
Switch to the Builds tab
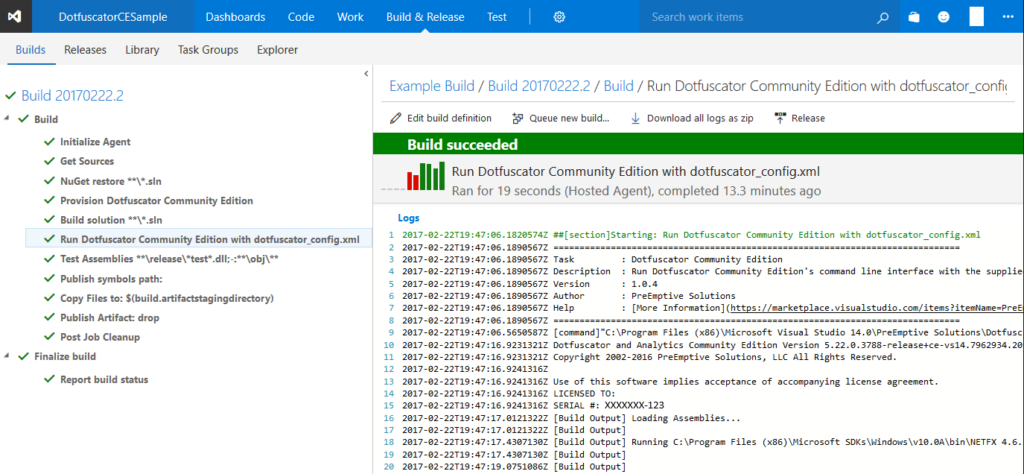click(31, 50)
